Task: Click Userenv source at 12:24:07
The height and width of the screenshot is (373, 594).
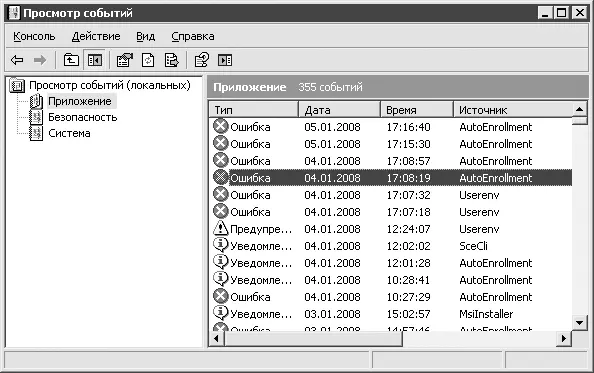Action: click(479, 229)
